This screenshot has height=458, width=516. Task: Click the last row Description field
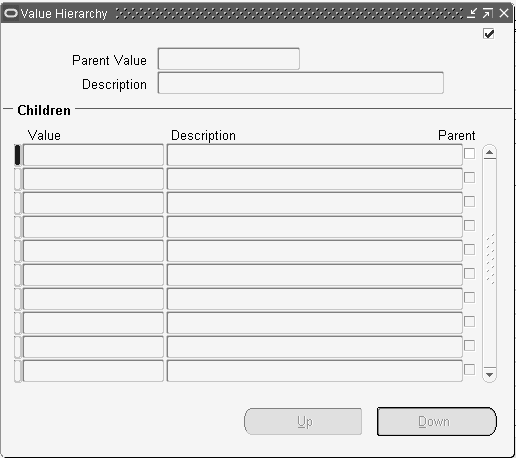pyautogui.click(x=315, y=371)
